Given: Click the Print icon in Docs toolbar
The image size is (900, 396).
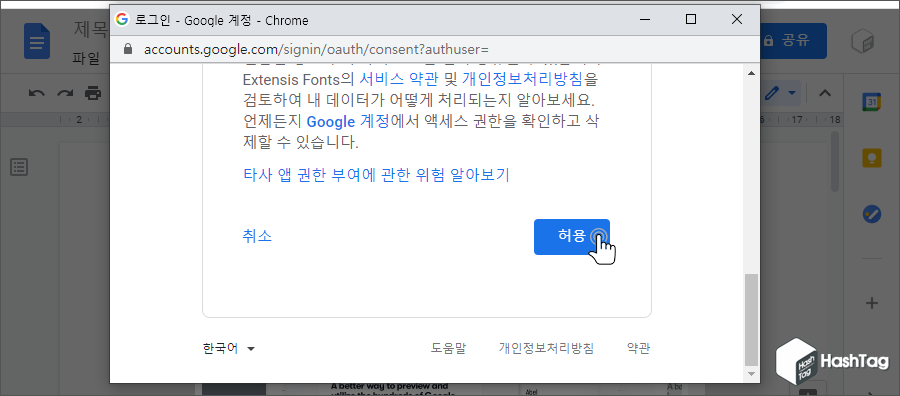Looking at the screenshot, I should pyautogui.click(x=92, y=92).
